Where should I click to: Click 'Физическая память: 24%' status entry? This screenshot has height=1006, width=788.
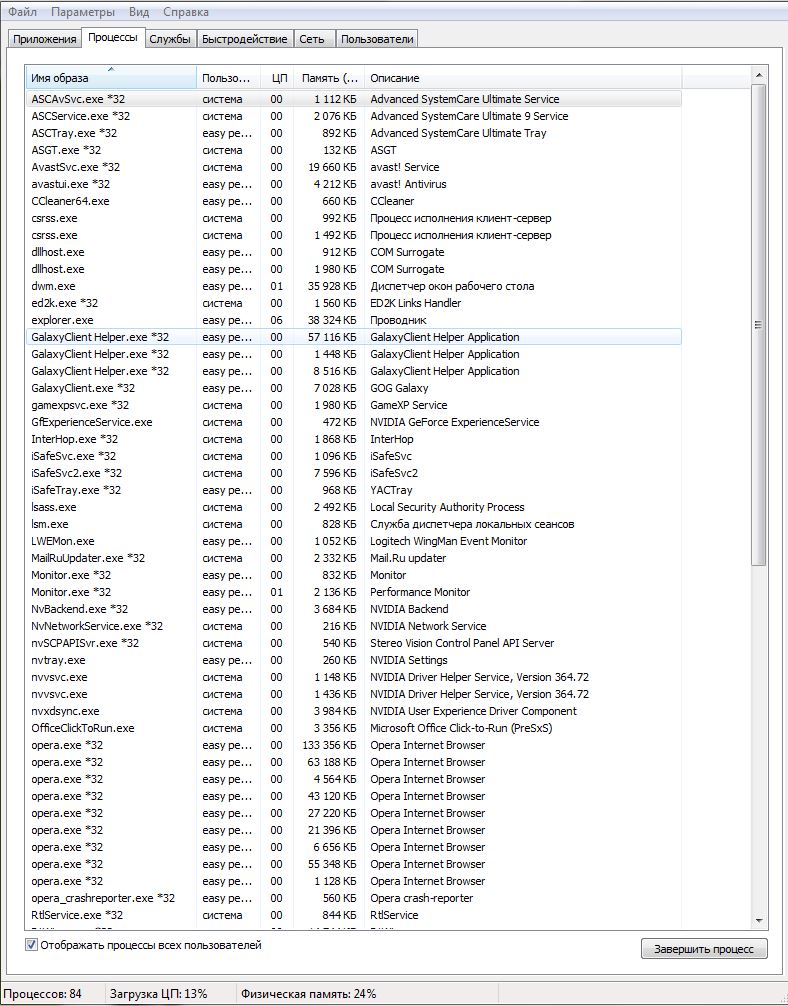pyautogui.click(x=309, y=994)
